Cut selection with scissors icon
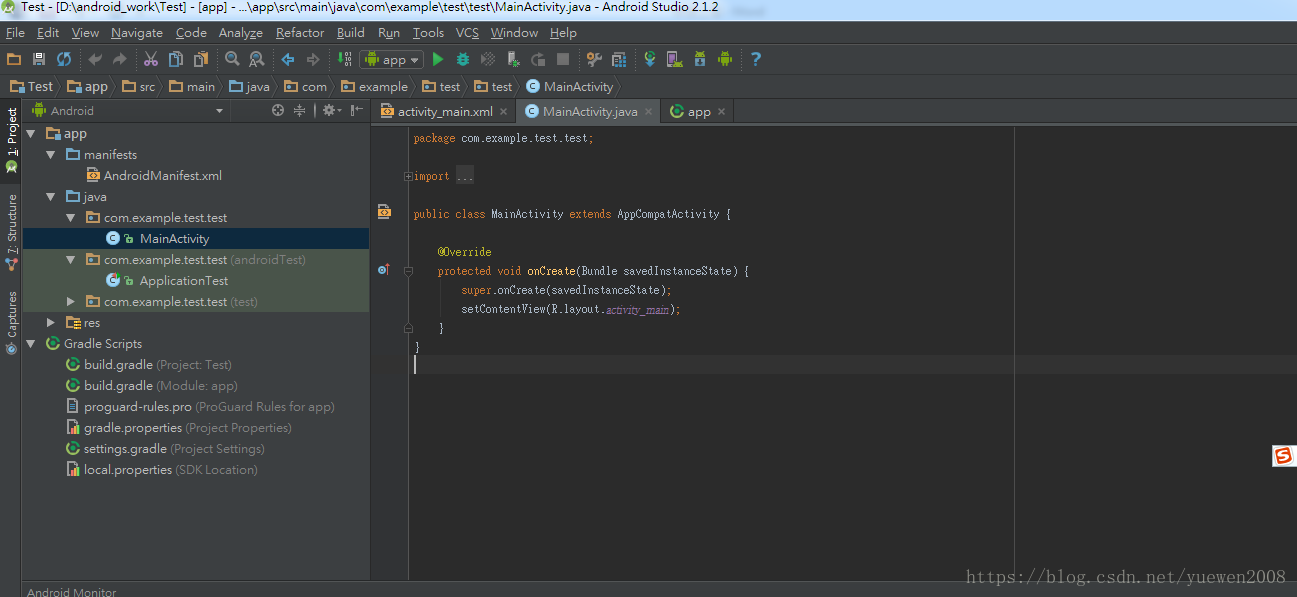This screenshot has width=1297, height=597. pyautogui.click(x=151, y=60)
